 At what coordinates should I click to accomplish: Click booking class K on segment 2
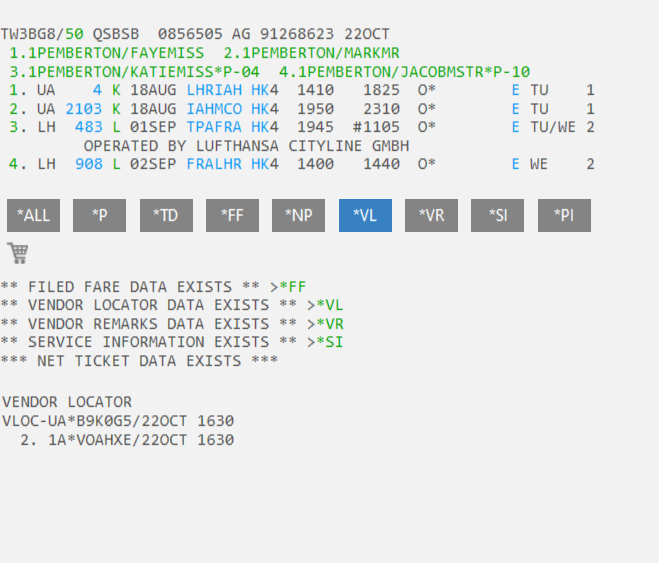116,109
